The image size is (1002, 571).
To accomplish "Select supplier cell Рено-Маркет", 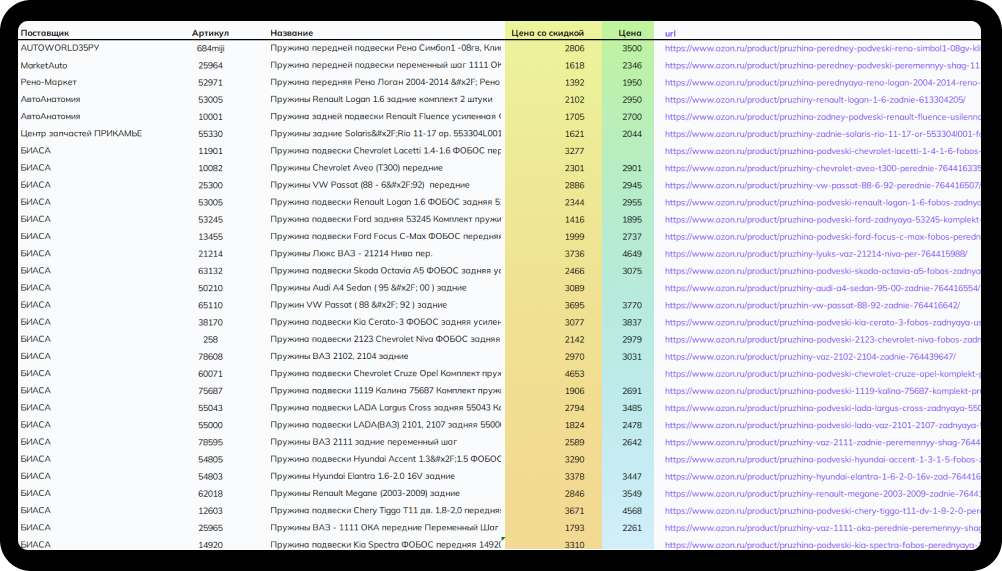I will (x=49, y=82).
